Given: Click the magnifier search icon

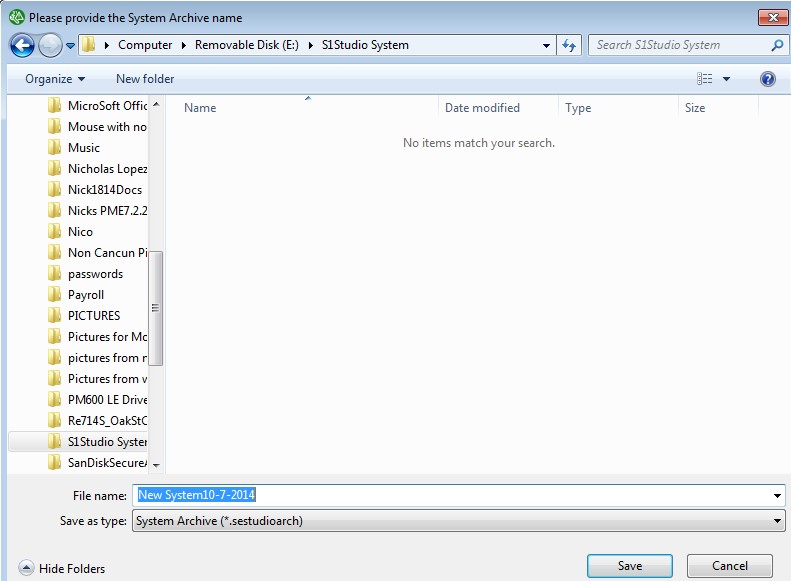Looking at the screenshot, I should click(x=777, y=45).
